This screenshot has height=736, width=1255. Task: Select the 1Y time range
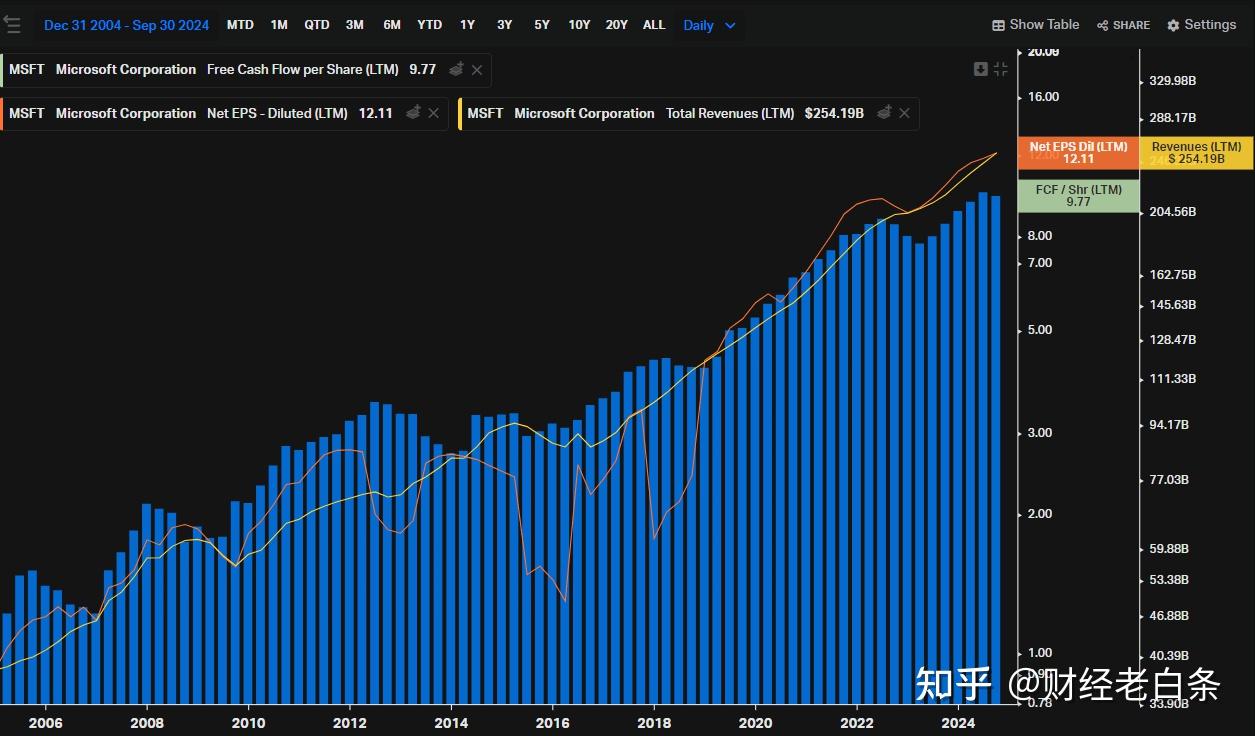[467, 25]
